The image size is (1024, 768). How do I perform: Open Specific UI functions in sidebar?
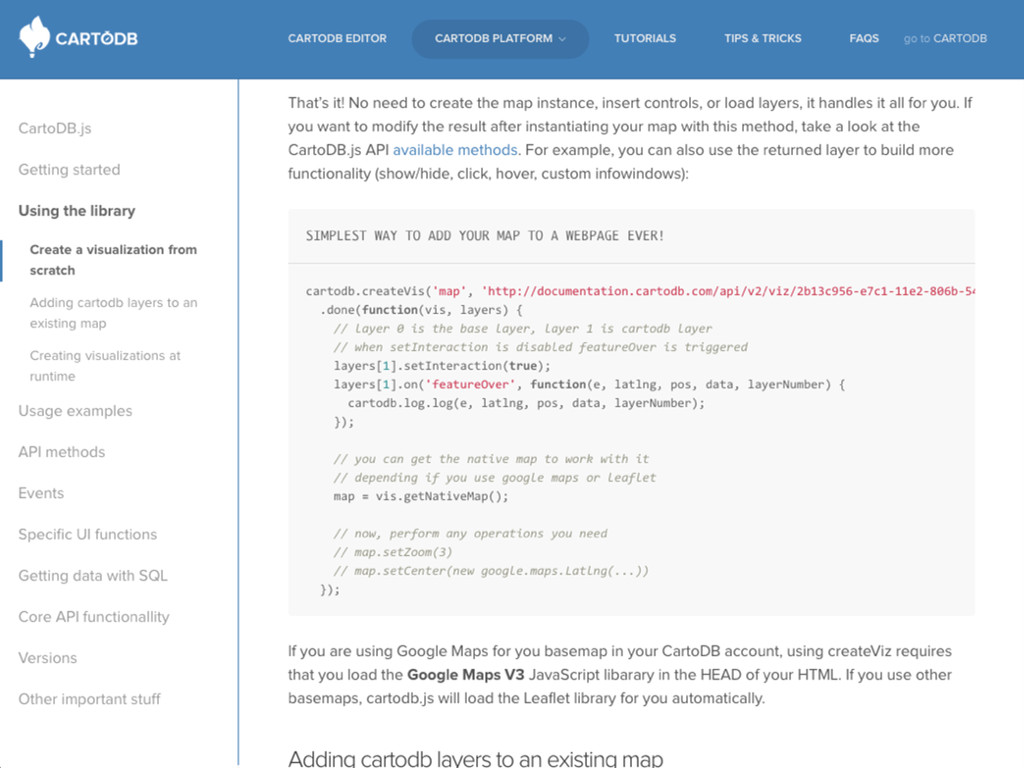[88, 534]
